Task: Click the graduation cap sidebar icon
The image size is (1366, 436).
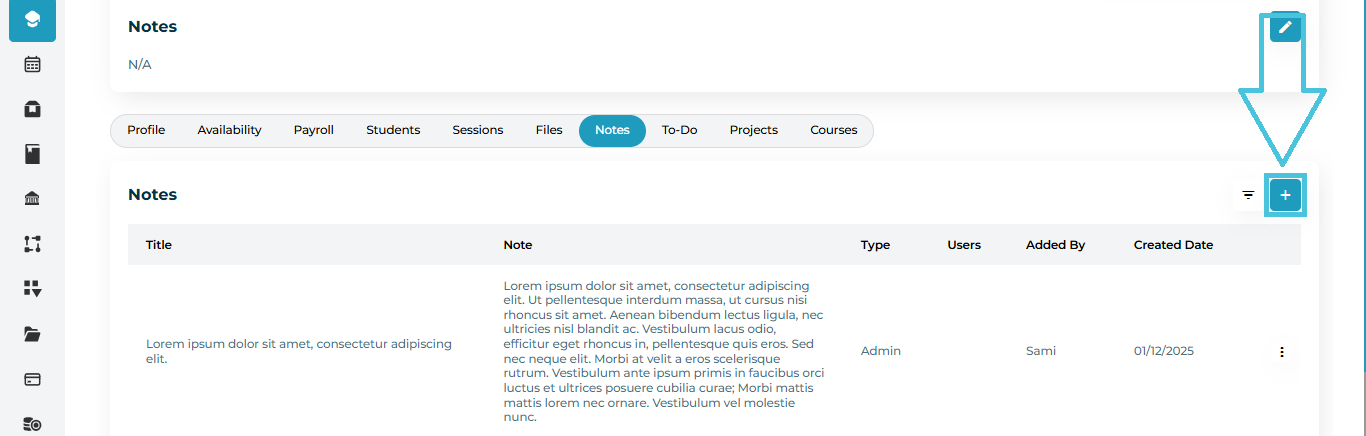Action: [32, 20]
